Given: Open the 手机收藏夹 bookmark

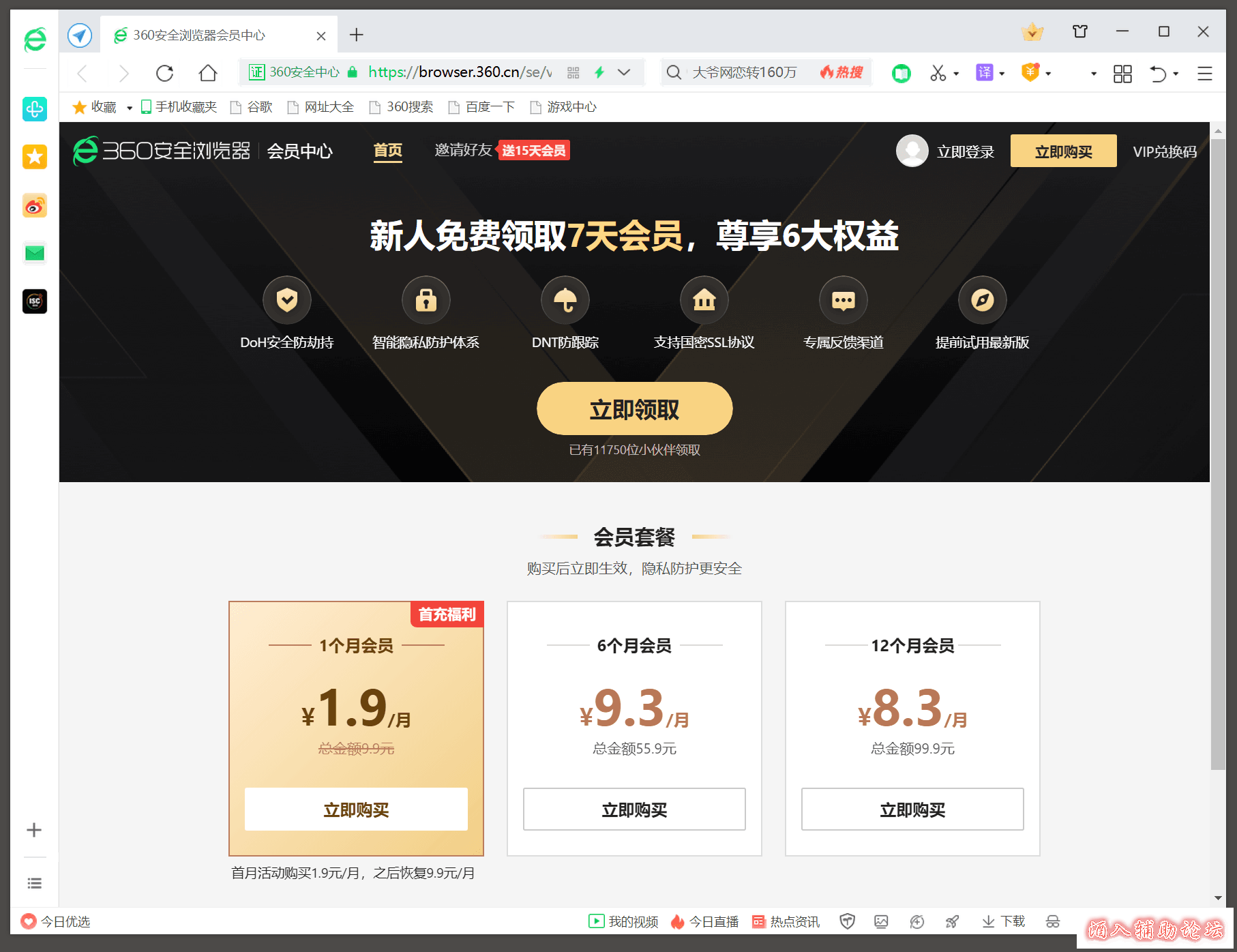Looking at the screenshot, I should (x=179, y=107).
